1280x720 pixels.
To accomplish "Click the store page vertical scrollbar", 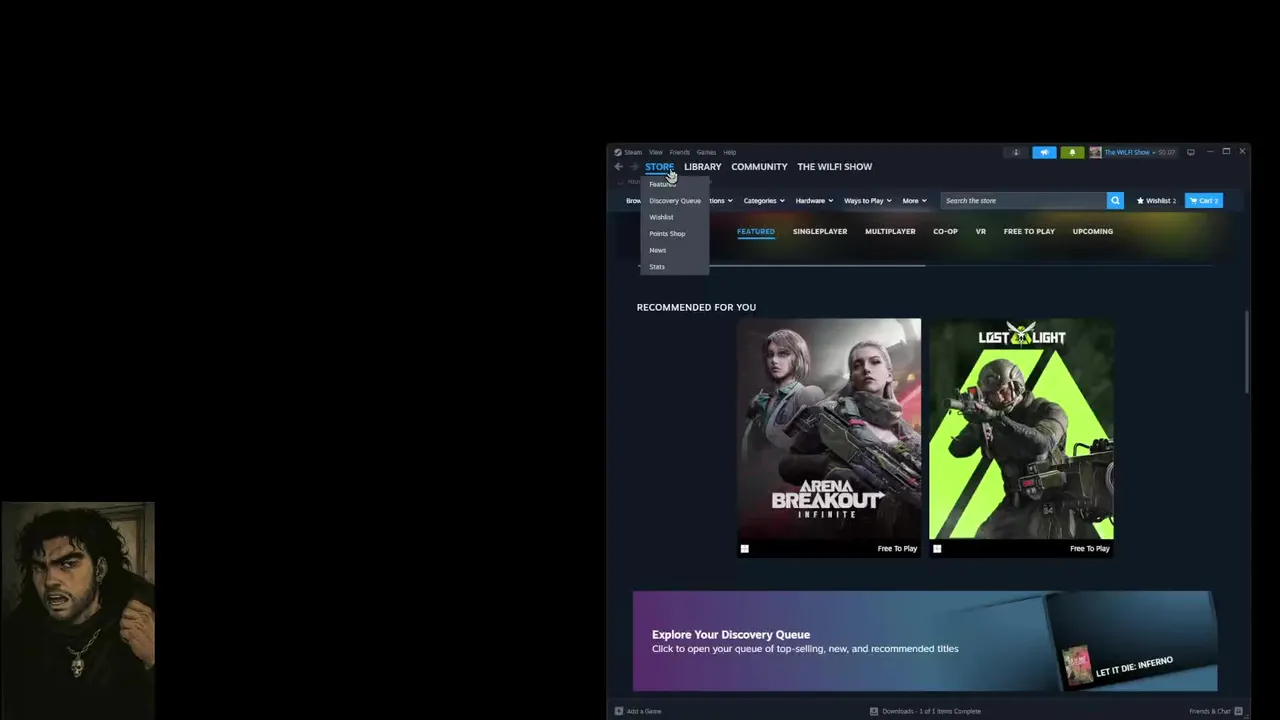I will (1246, 352).
